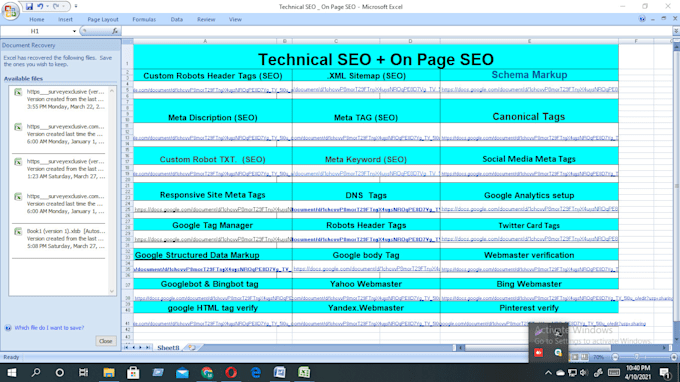
Task: Open Excel Help icon in ribbon
Action: click(642, 19)
